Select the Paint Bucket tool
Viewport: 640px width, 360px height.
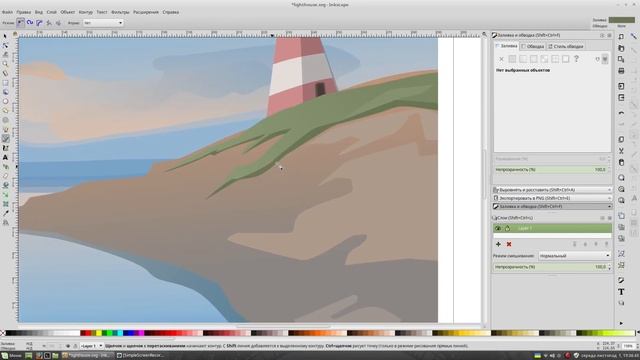click(x=5, y=185)
